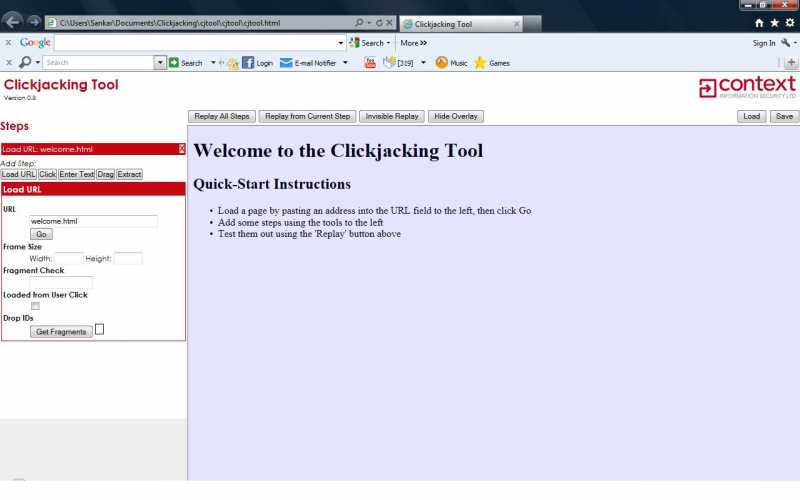The height and width of the screenshot is (500, 800).
Task: Expand the second toolbar search field dropdown
Action: coord(160,62)
